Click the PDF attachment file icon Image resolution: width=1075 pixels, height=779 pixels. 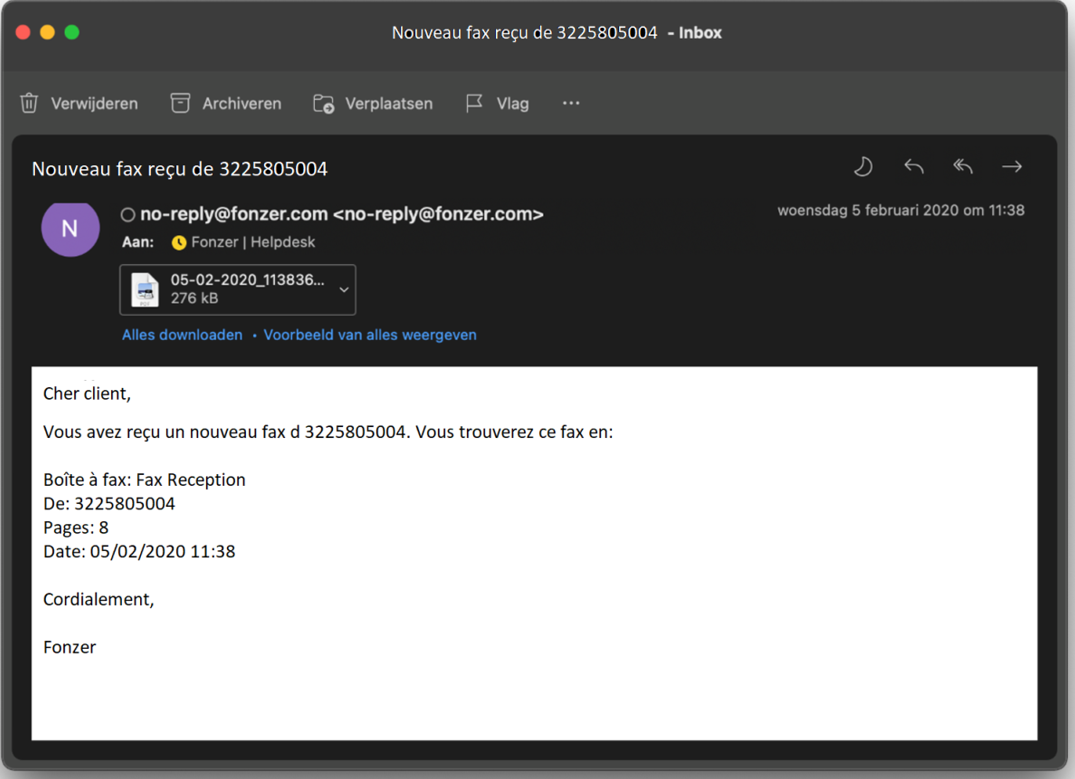[x=145, y=289]
